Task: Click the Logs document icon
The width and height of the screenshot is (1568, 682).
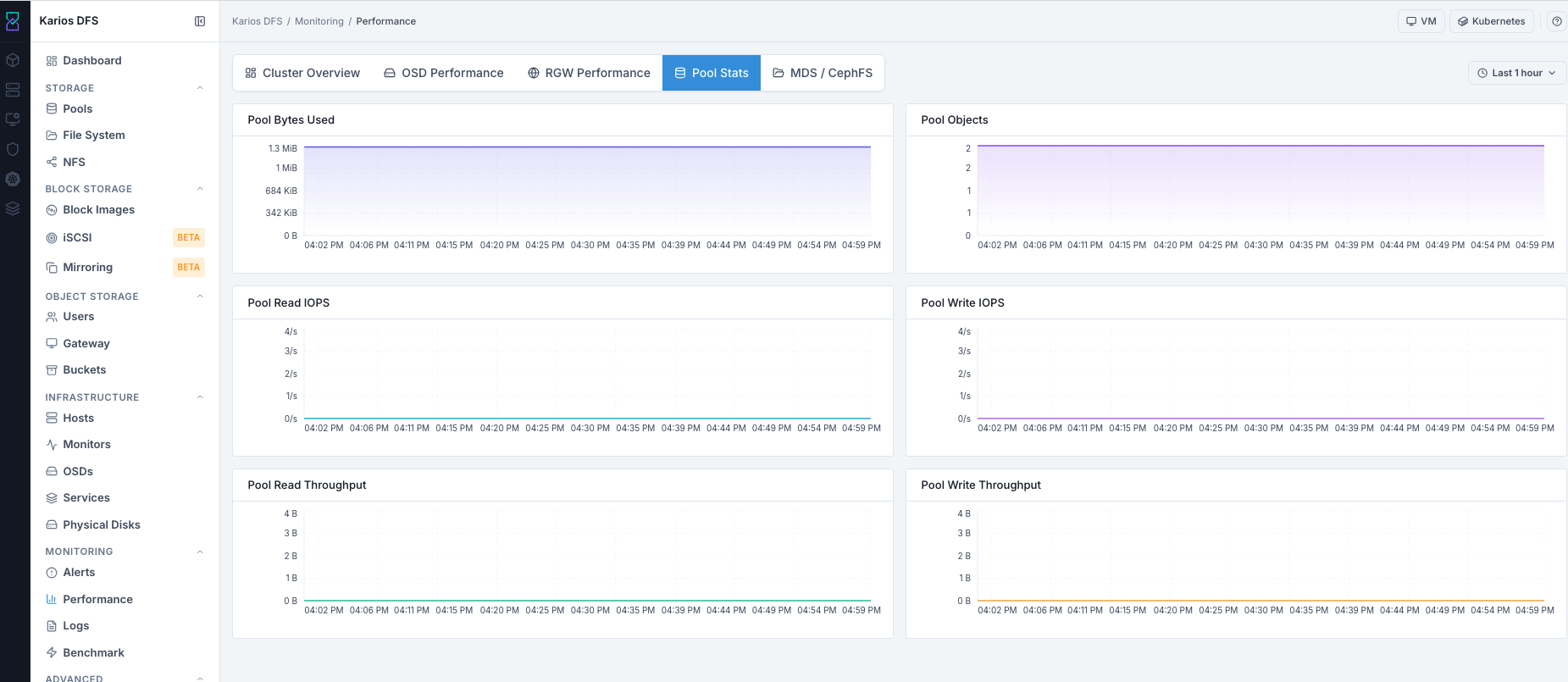Action: coord(52,626)
